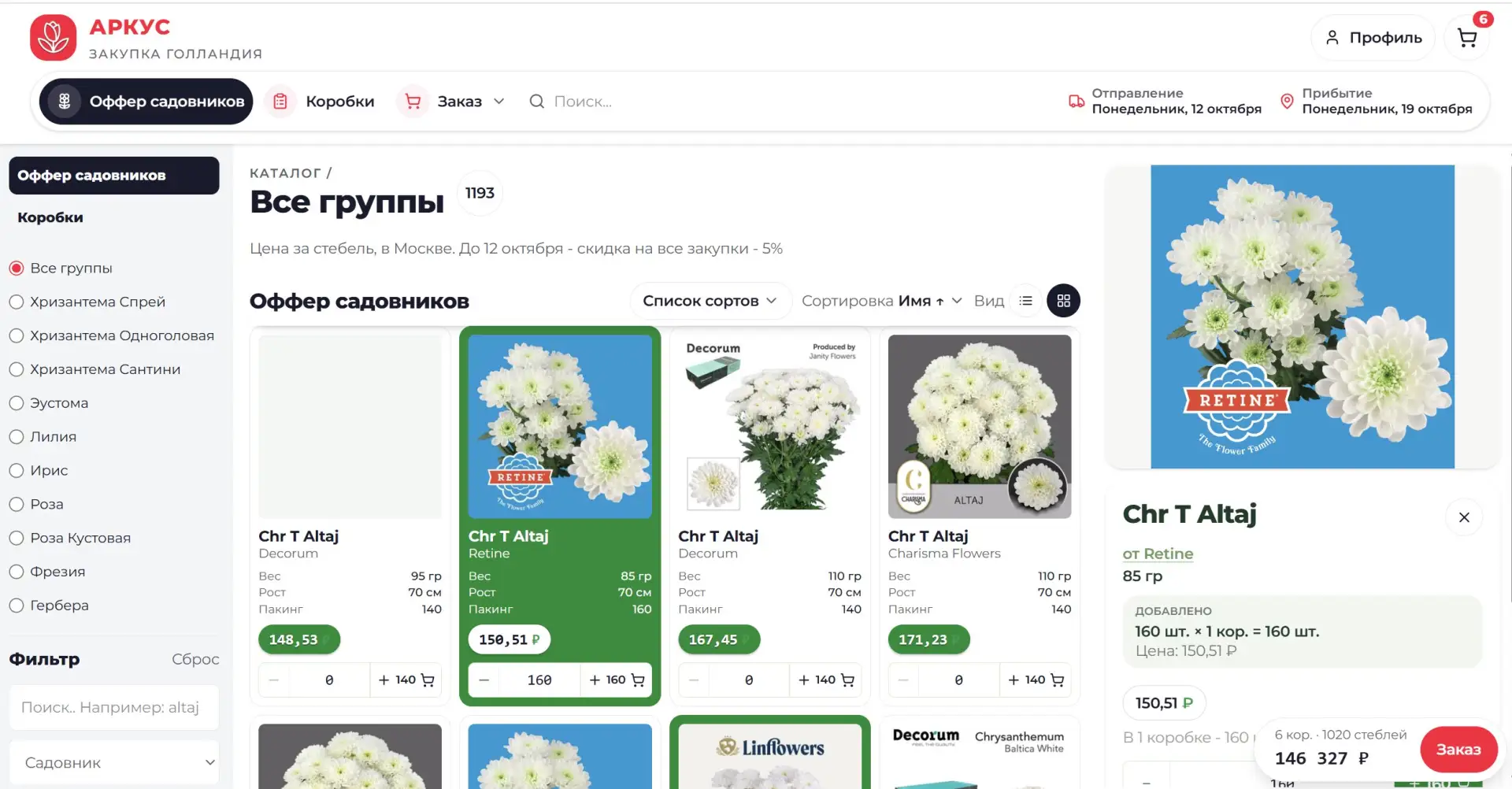Switch to list view icon
This screenshot has height=789, width=1512.
(x=1025, y=301)
